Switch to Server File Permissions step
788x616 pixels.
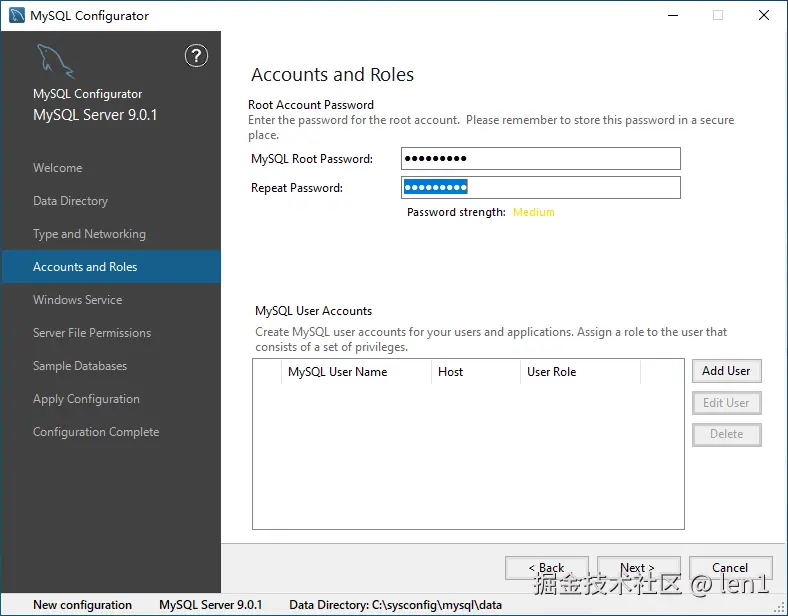(92, 333)
